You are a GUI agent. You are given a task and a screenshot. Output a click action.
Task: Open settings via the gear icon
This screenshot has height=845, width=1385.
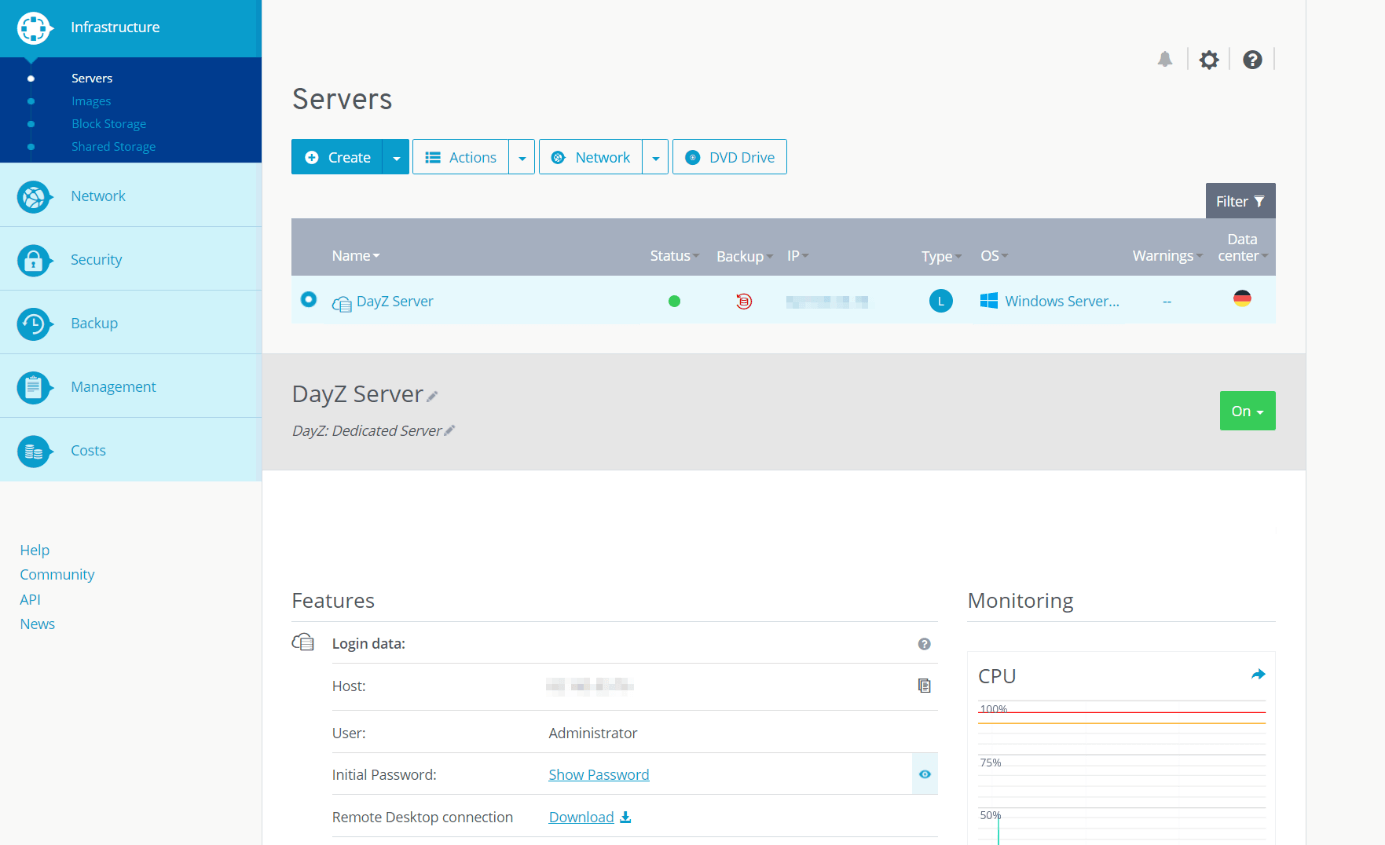1209,60
